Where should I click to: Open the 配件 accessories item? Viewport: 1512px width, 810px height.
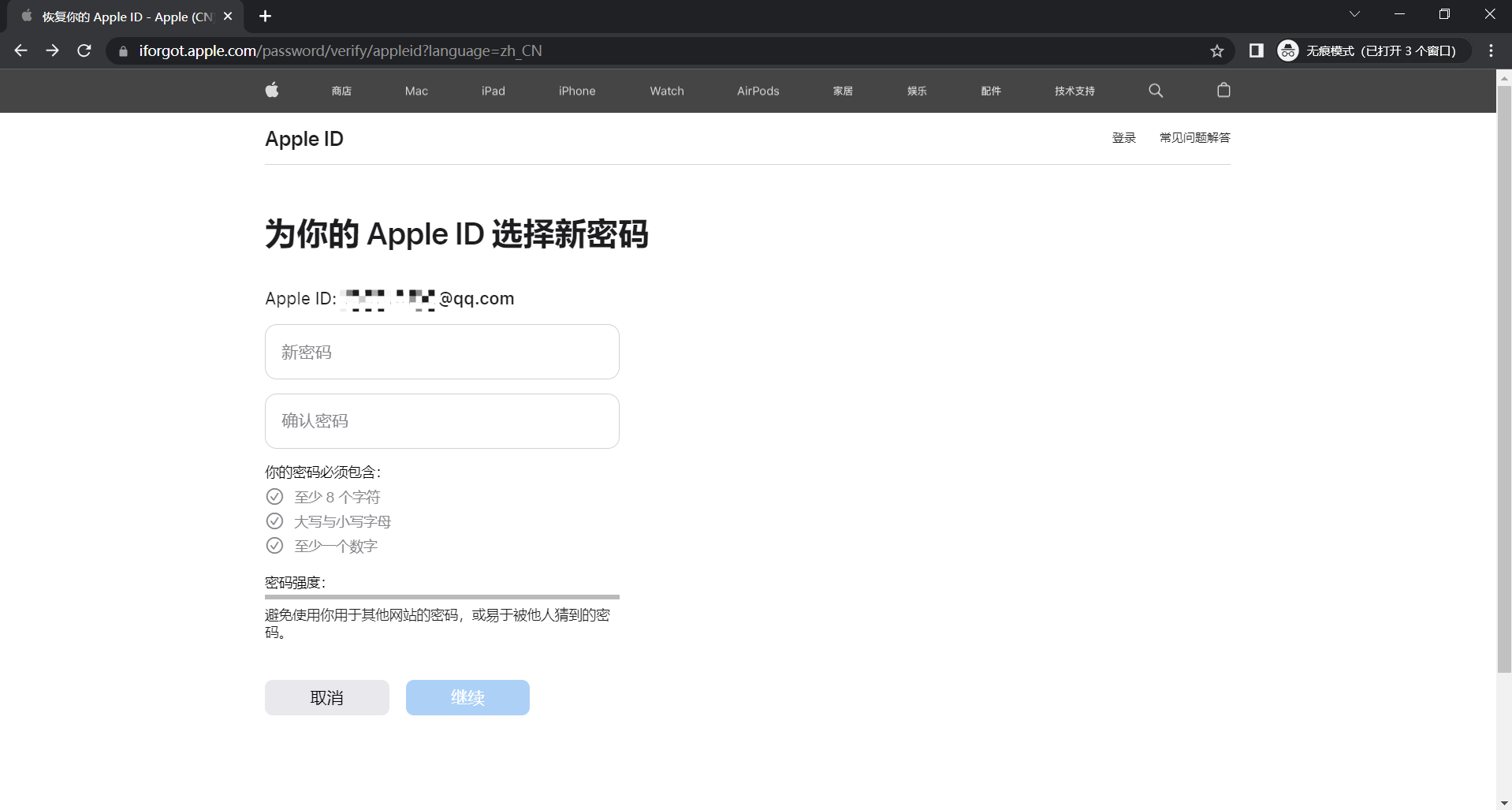pos(991,91)
